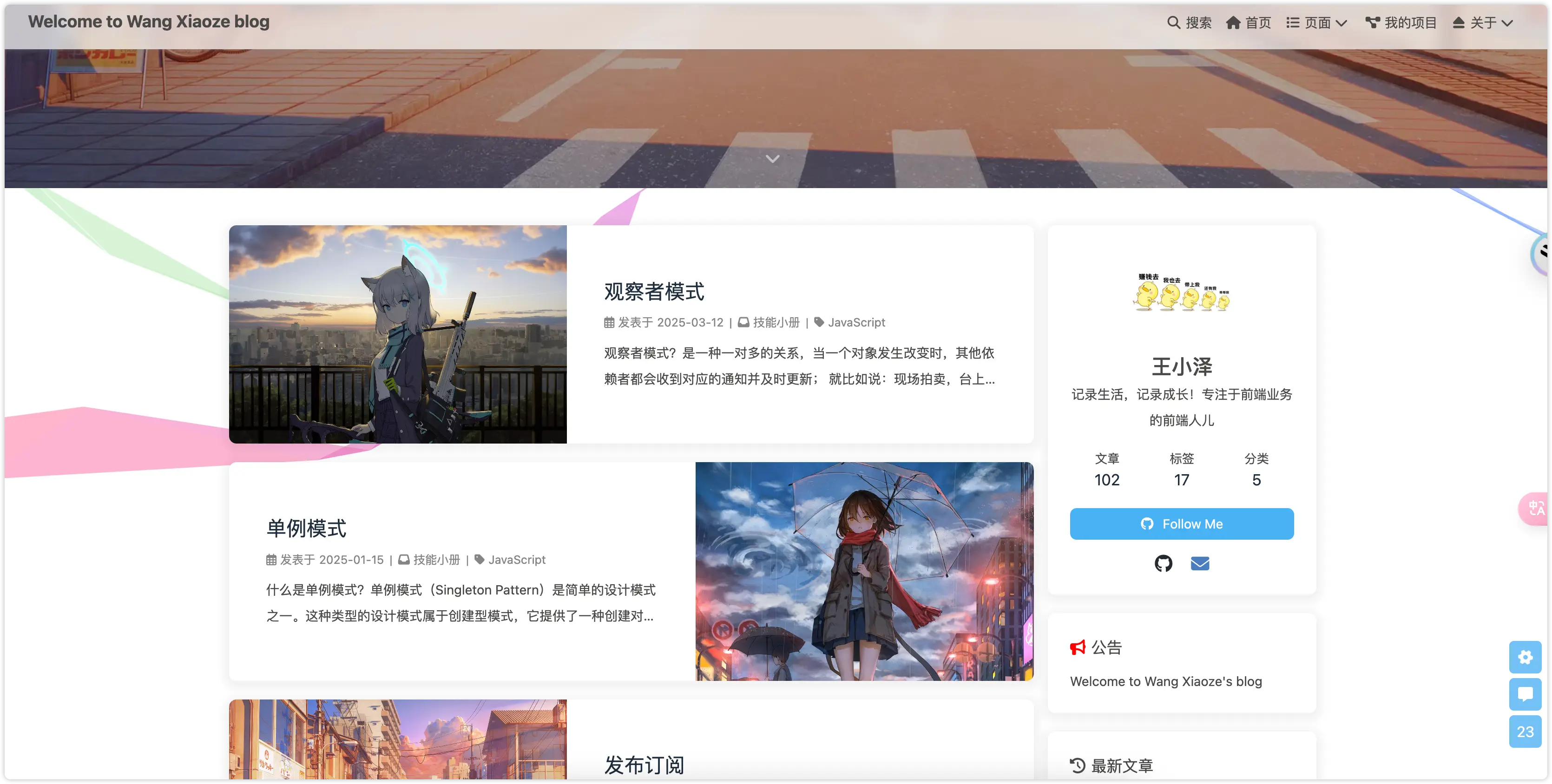Open the 观察者模式 cover image

click(398, 334)
